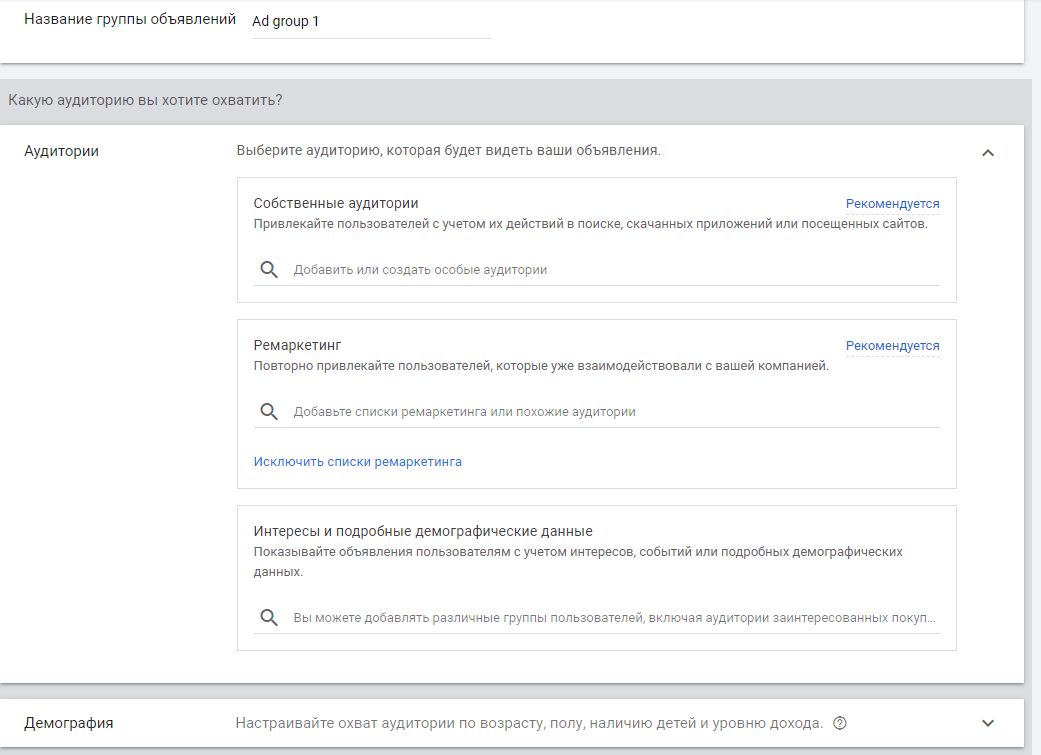The height and width of the screenshot is (755, 1041).
Task: Click 'Рекомендуется' label in Ремаркетинг card
Action: (x=892, y=346)
